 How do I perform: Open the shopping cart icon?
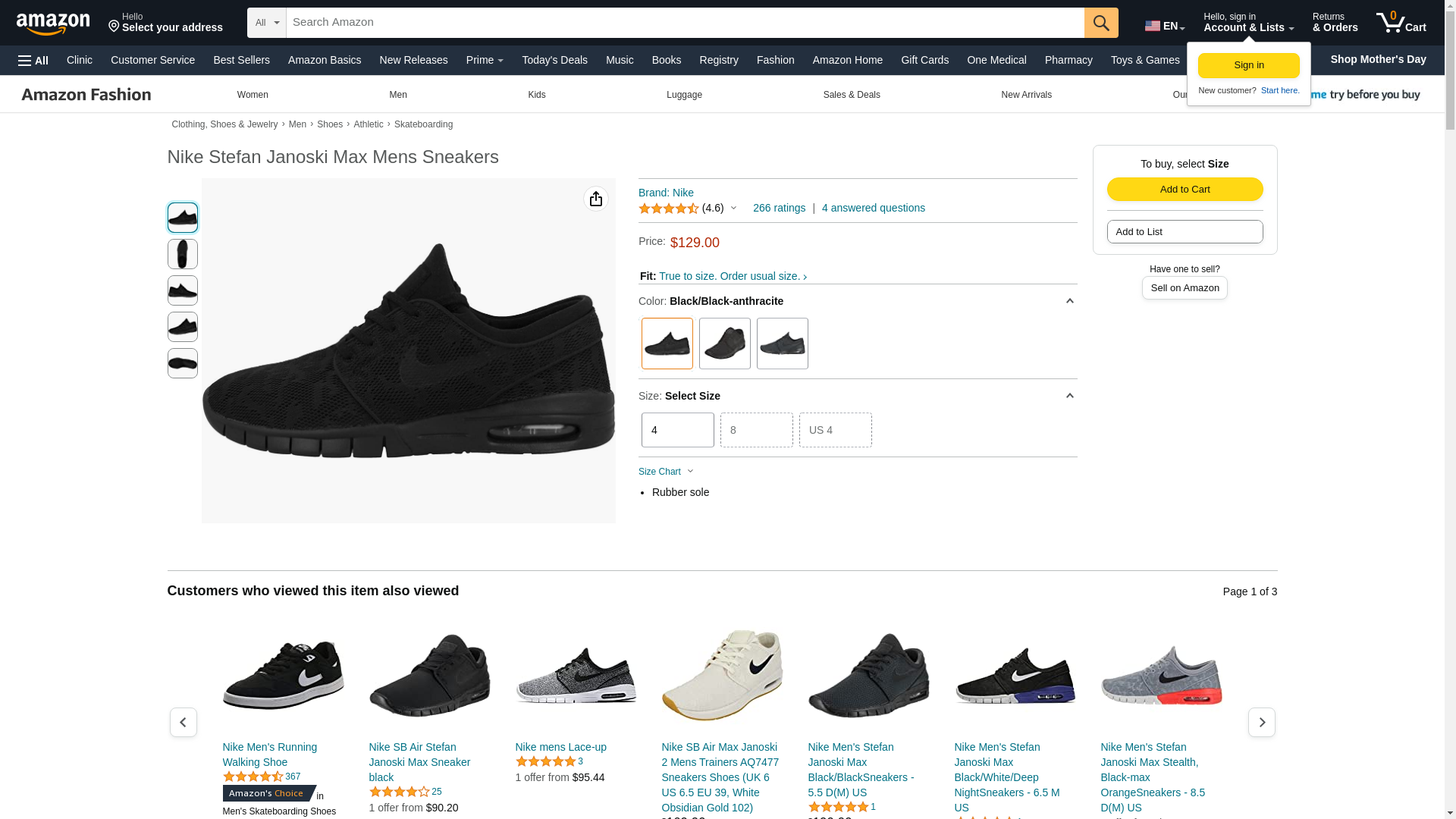pos(1400,23)
